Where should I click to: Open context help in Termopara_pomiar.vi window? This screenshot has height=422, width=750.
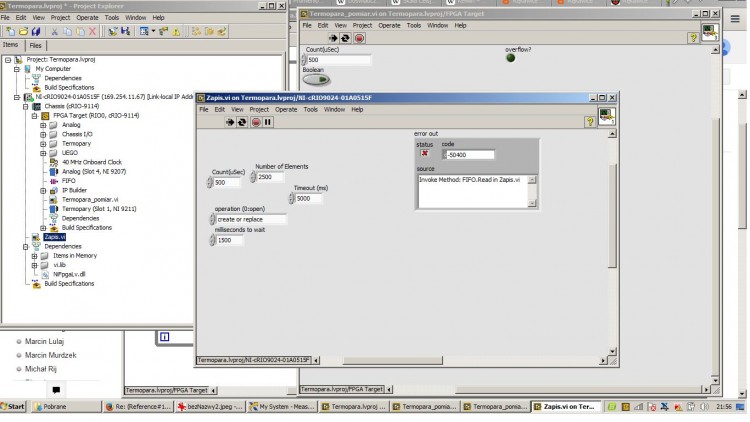click(x=693, y=38)
